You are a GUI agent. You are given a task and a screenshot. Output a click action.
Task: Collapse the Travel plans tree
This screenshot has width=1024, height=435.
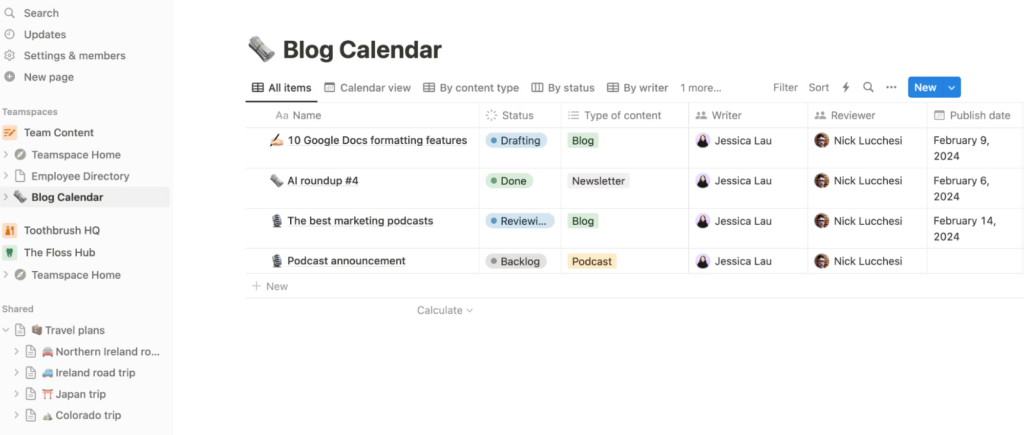point(6,330)
